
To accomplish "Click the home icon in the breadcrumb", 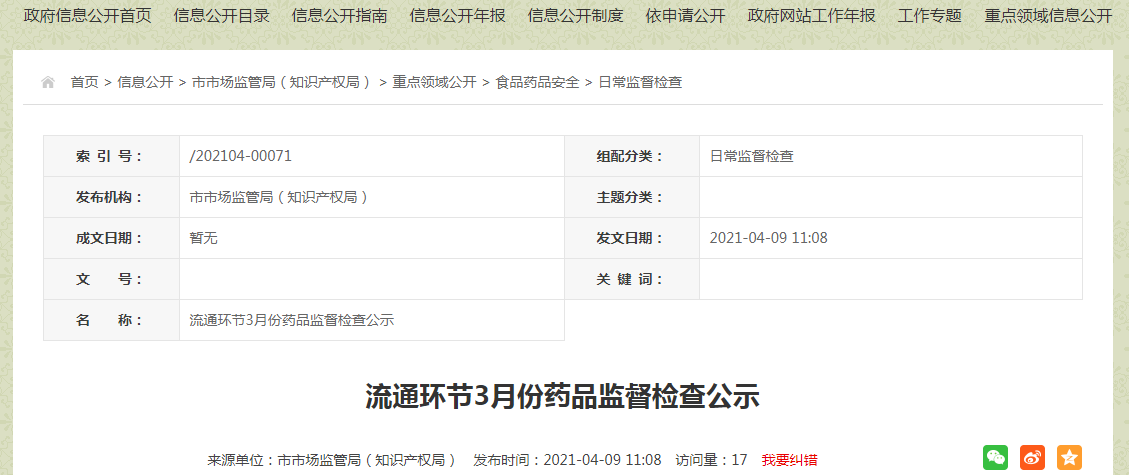I will 48,82.
